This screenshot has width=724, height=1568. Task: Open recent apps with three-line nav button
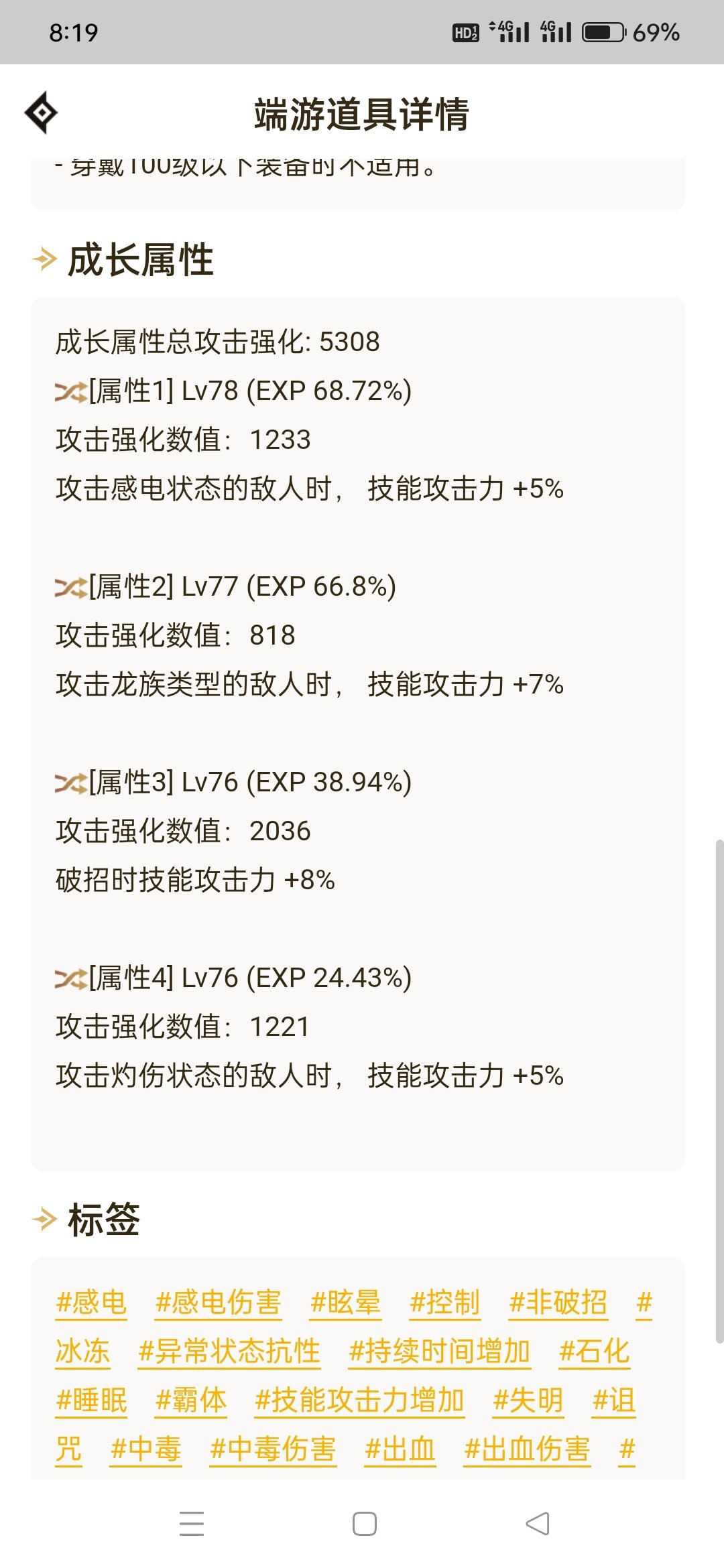pos(192,1524)
